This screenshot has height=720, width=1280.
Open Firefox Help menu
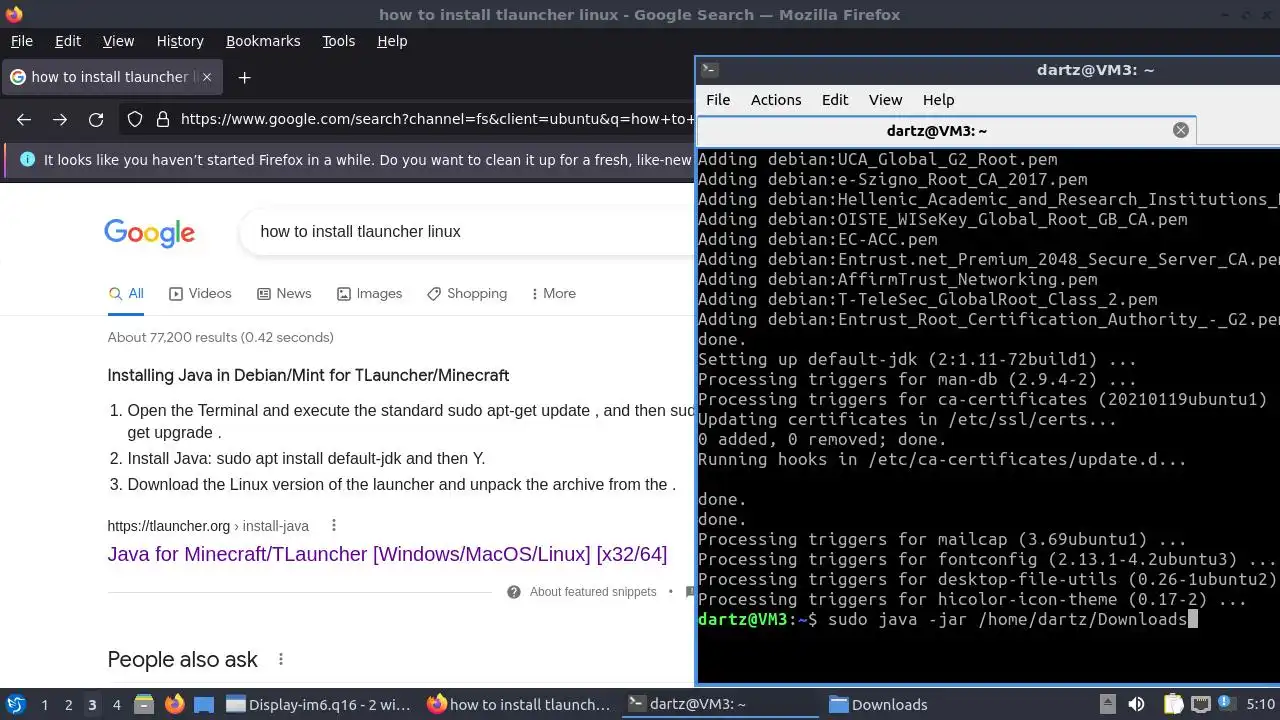coord(392,41)
